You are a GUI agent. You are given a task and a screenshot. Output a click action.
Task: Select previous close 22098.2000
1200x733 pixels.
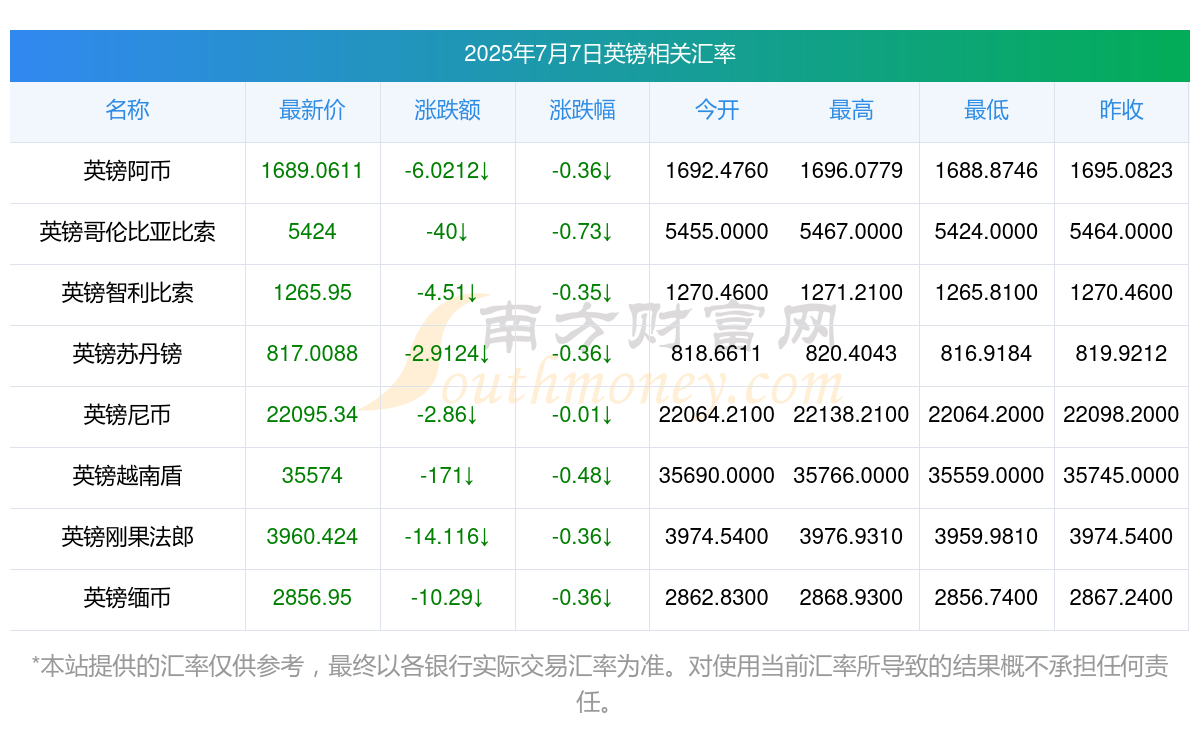(x=1121, y=415)
